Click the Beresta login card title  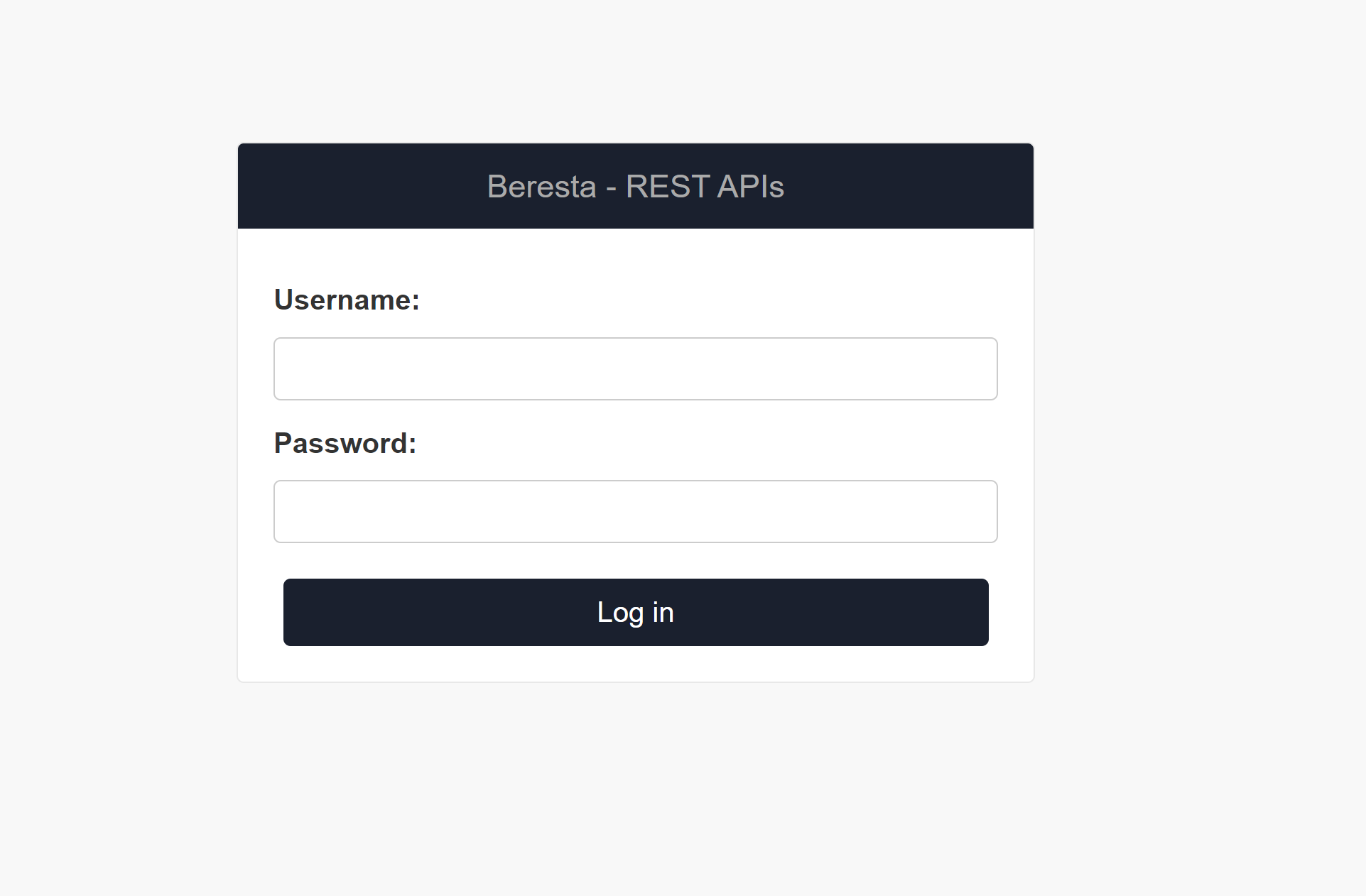[635, 187]
